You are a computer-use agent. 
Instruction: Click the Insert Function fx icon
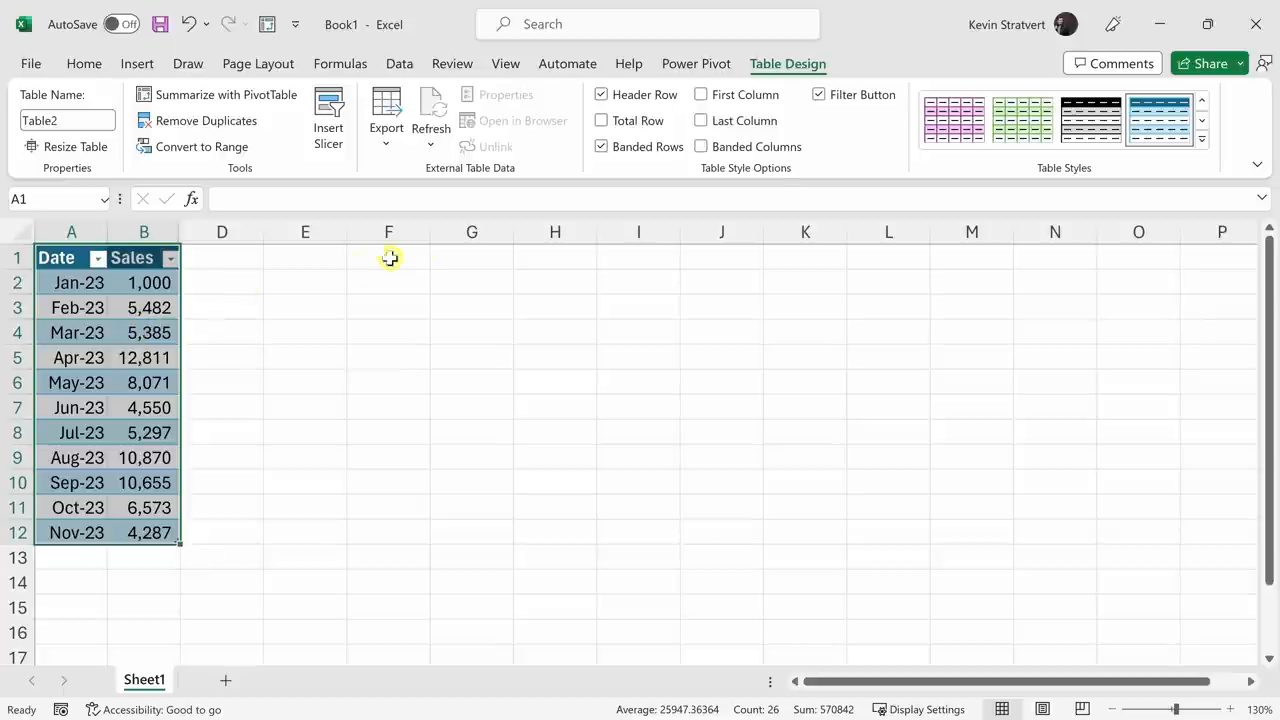[192, 199]
